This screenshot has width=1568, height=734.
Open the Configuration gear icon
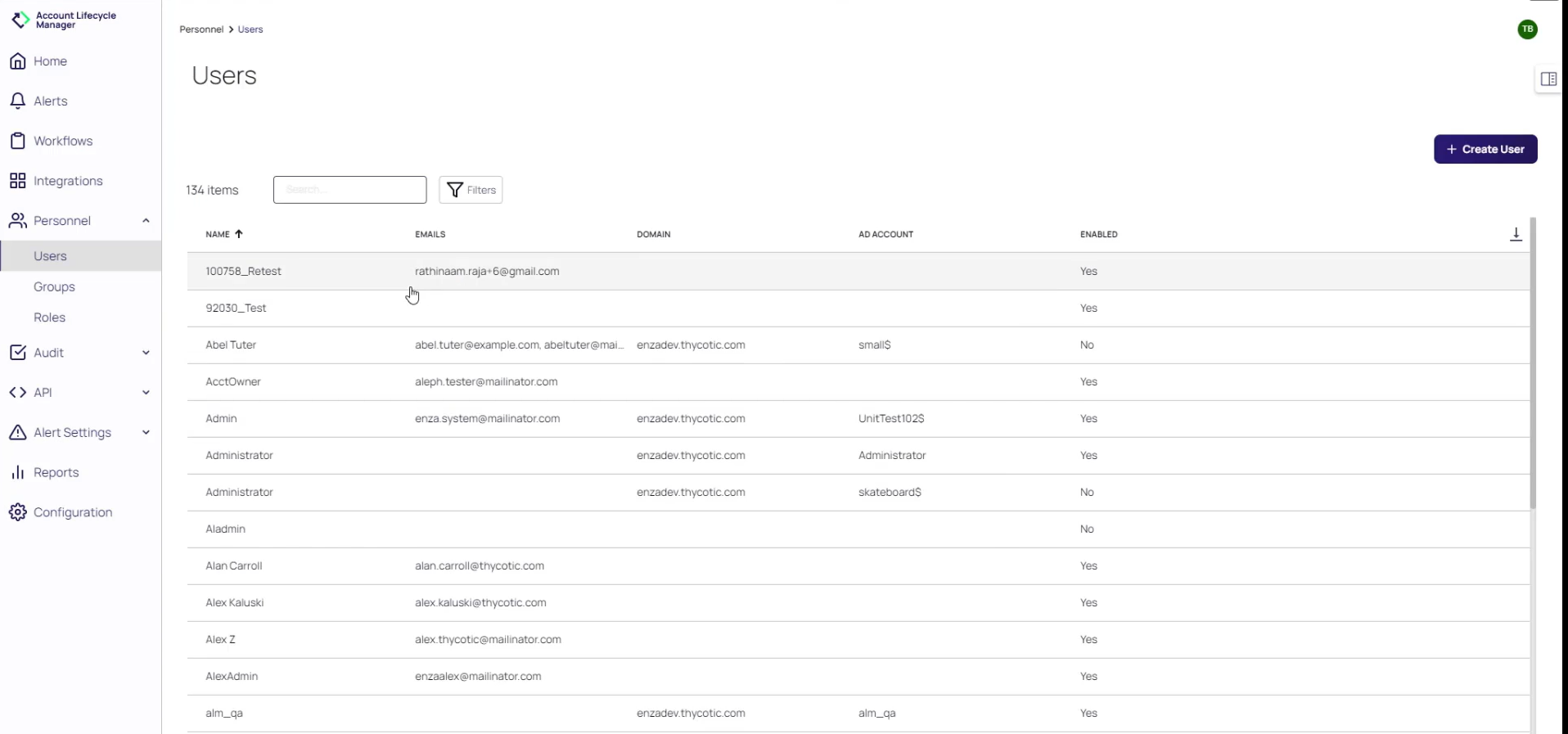click(x=18, y=512)
